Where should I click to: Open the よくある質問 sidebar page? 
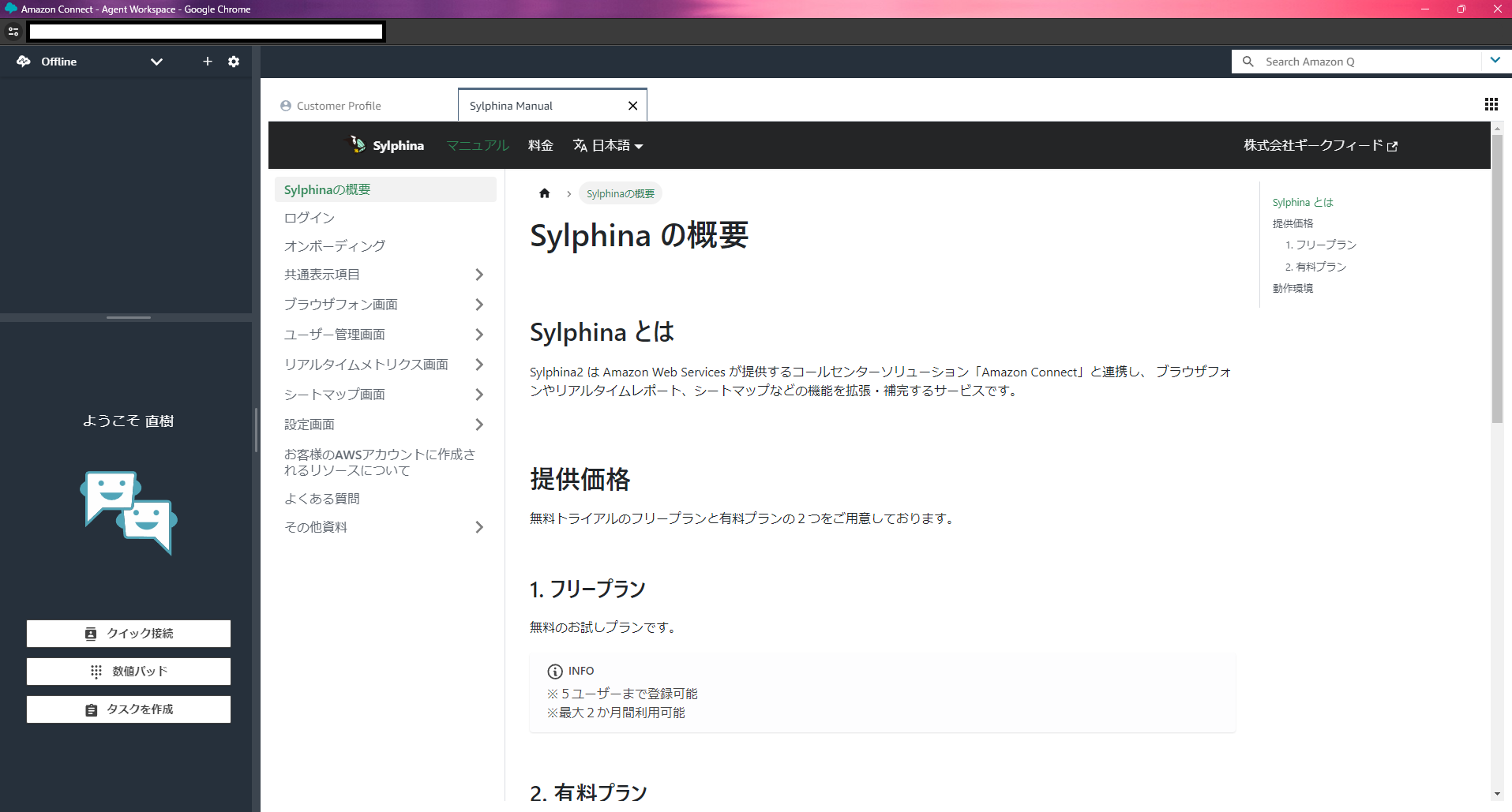click(322, 499)
